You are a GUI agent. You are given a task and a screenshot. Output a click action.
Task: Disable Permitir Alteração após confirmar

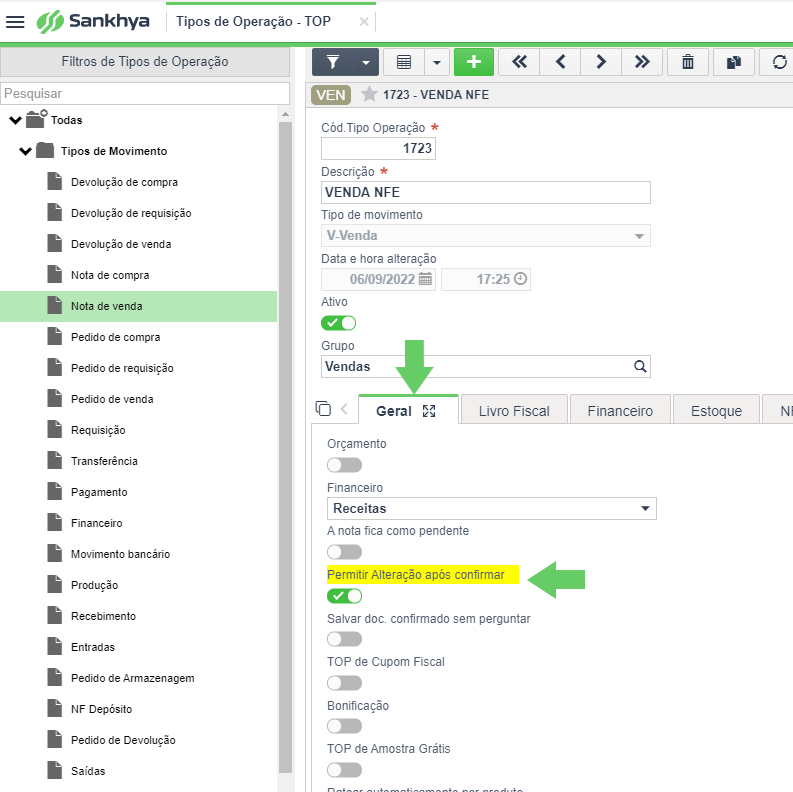[344, 596]
